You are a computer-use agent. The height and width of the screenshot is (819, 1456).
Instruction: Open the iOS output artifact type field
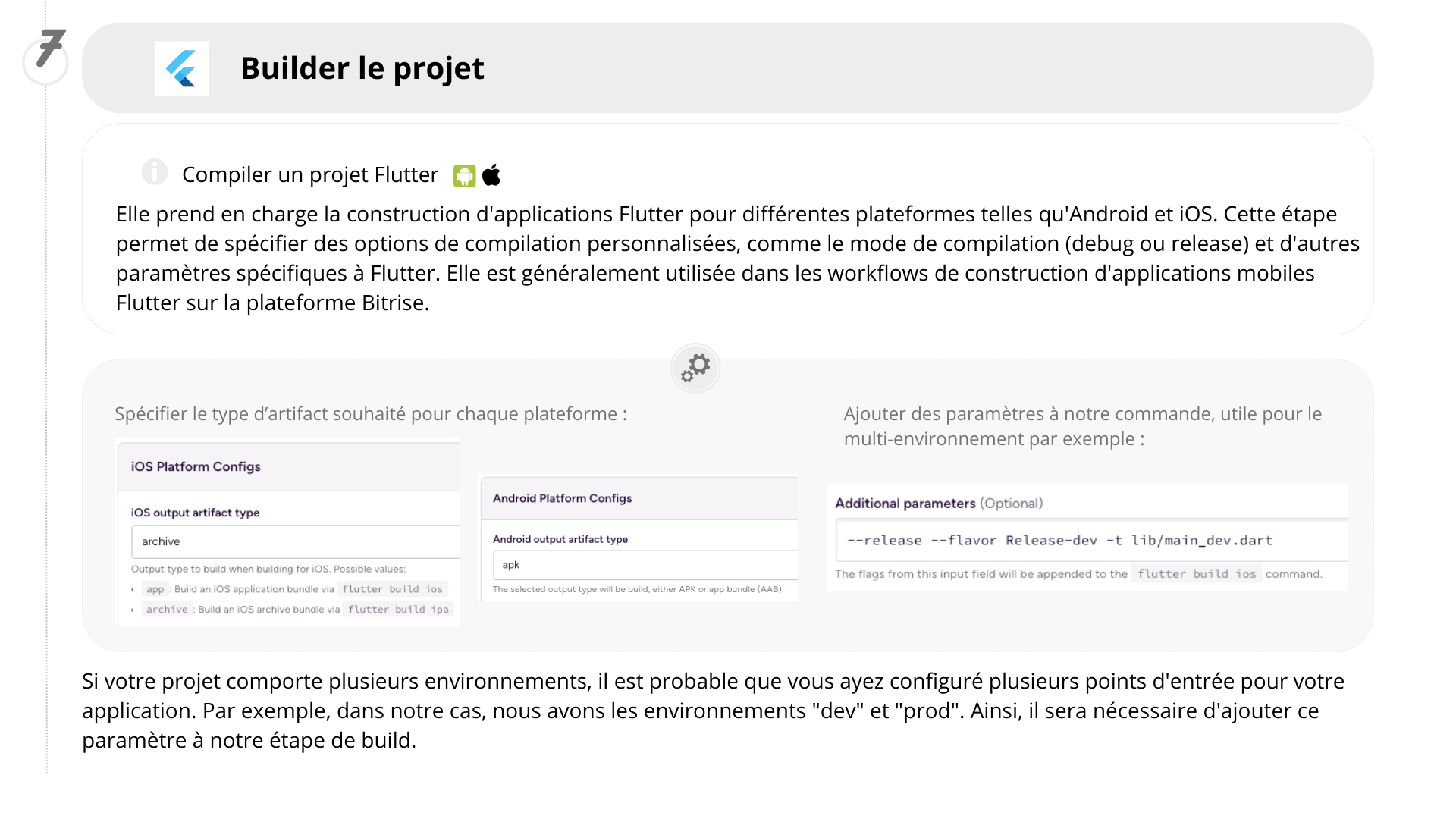[x=296, y=541]
